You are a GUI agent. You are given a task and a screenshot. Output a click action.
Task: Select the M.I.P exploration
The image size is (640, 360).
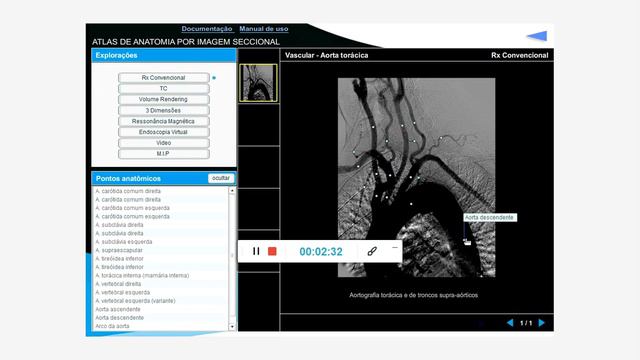(164, 153)
